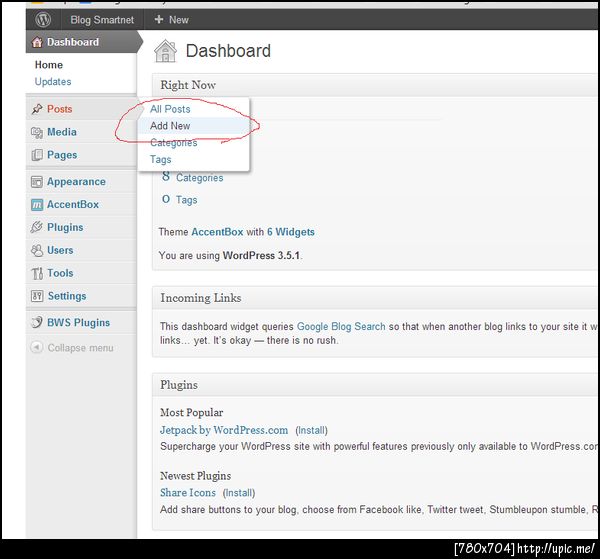Click the Appearance icon in sidebar
Screen dimensions: 600x559
(37, 182)
